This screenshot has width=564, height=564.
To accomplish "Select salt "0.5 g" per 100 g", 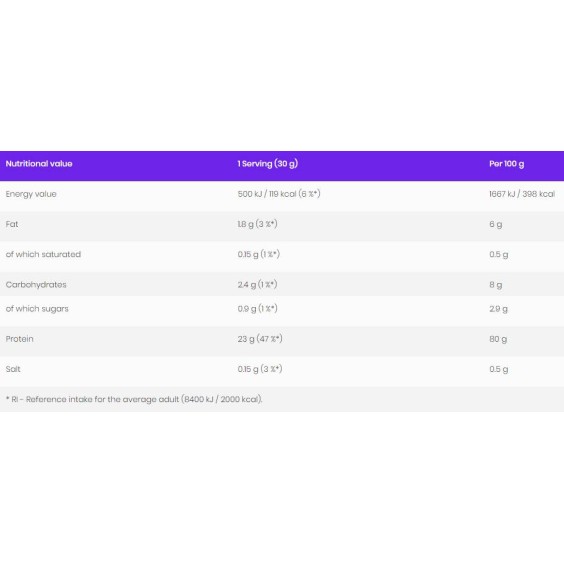I will tap(499, 369).
